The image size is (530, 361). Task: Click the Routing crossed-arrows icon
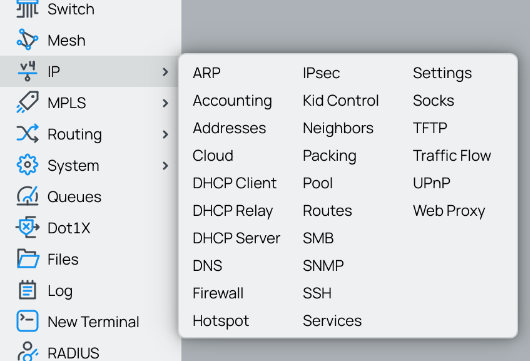click(x=27, y=134)
